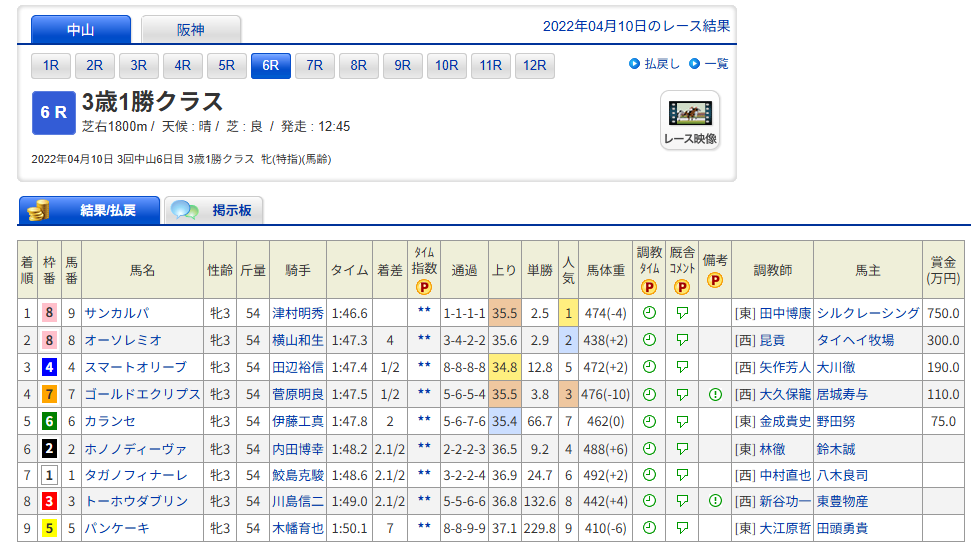
Task: Switch to the 阪神 racecourse tab
Action: pyautogui.click(x=190, y=30)
